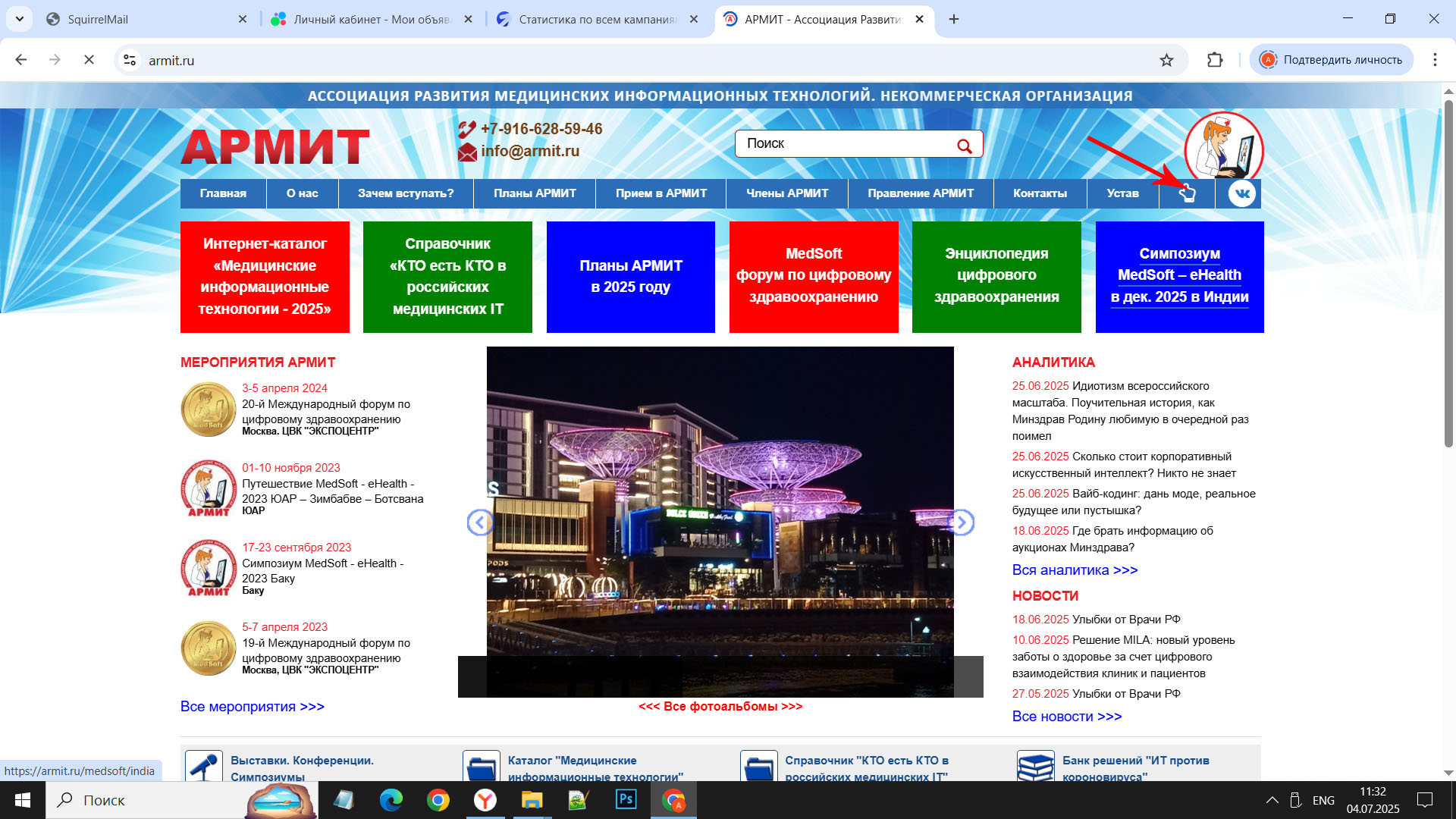
Task: Open Симпозиум MedSoft – eHealth tile
Action: point(1180,277)
